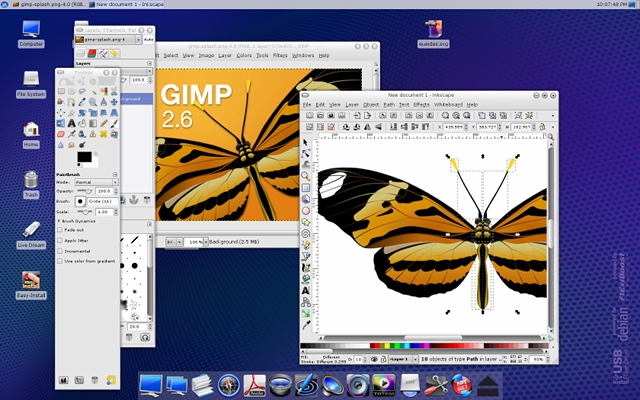The image size is (640, 400).
Task: Click the Circle (11) brush name button
Action: 102,201
